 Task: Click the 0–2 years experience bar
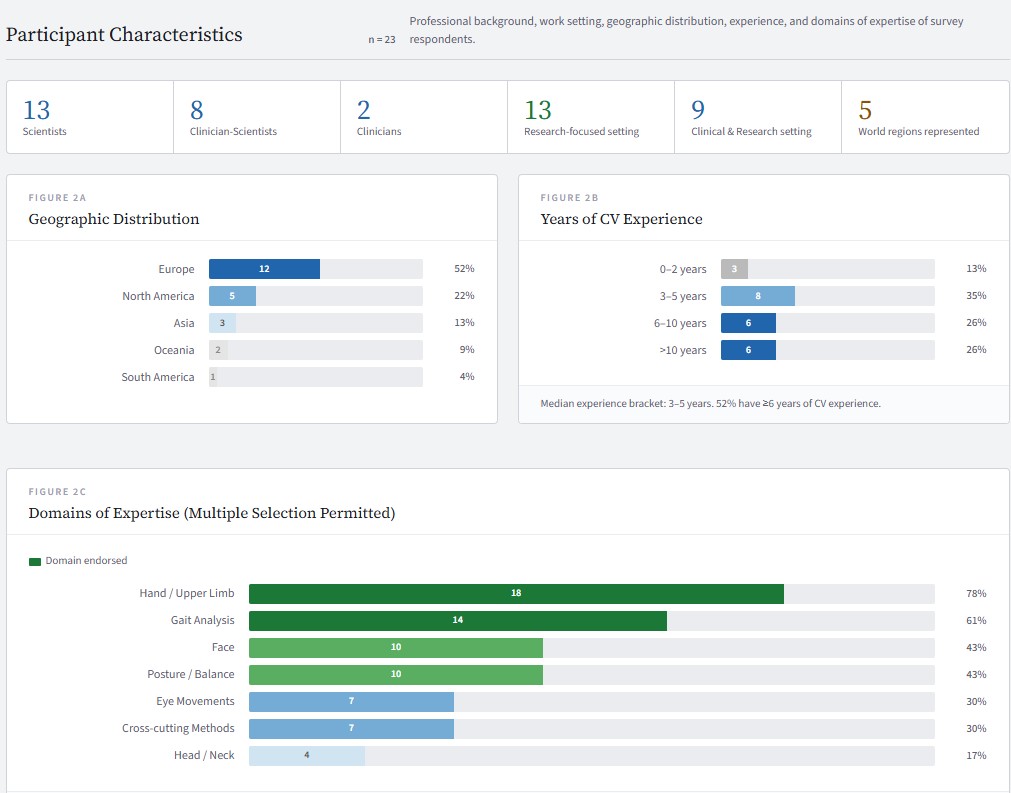click(x=734, y=269)
